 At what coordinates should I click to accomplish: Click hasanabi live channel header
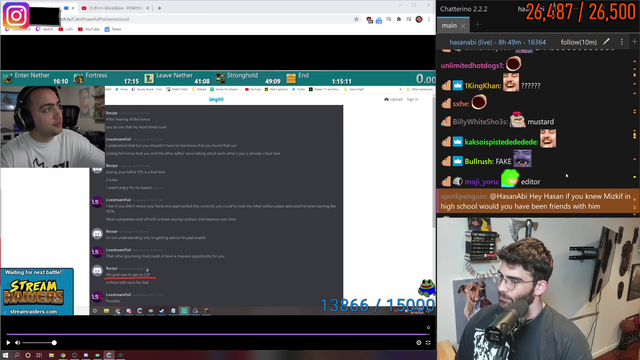coord(498,42)
